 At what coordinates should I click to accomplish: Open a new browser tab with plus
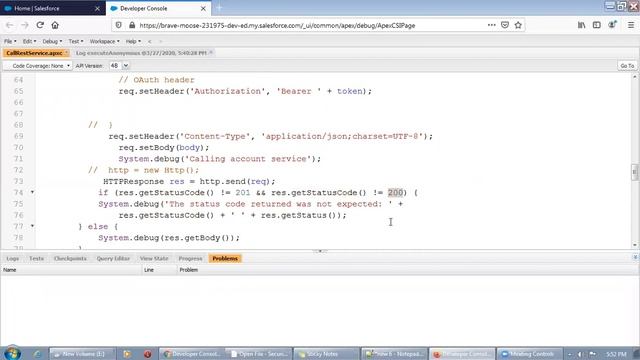point(219,8)
